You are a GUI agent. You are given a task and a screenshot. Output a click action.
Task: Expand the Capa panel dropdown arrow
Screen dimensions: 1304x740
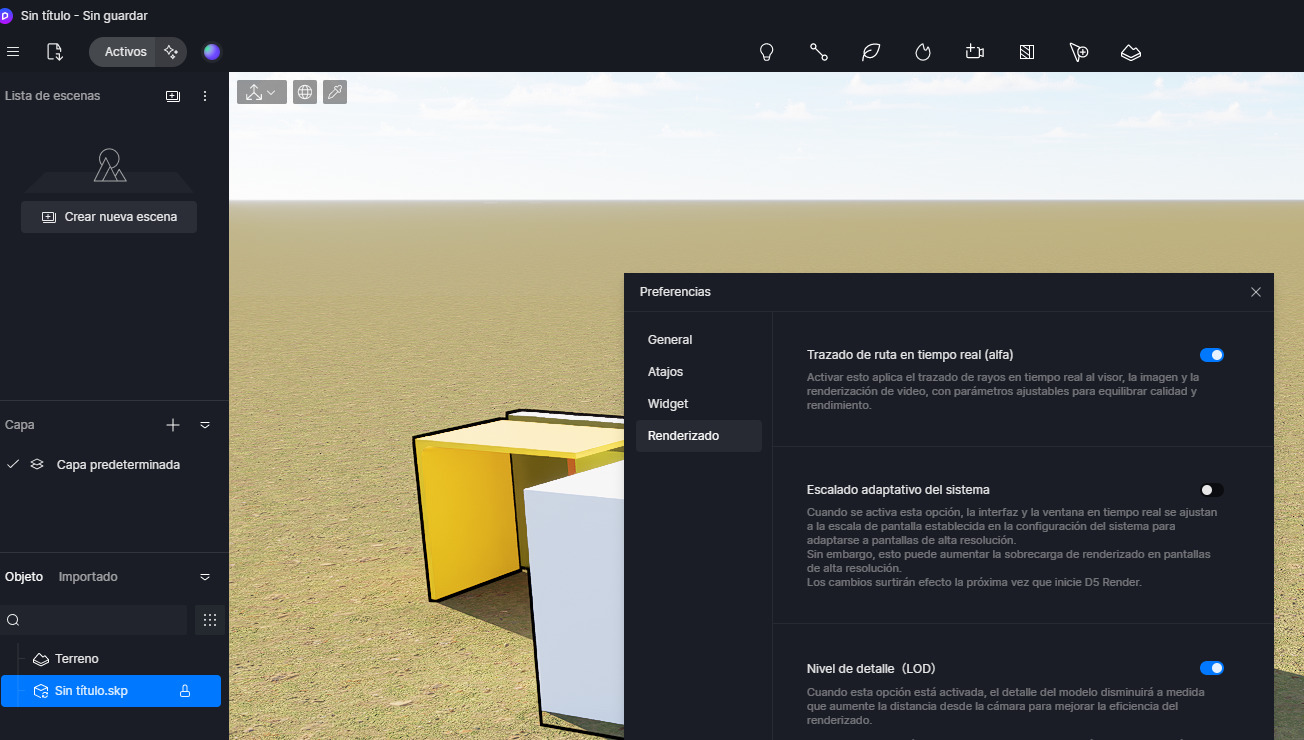tap(205, 425)
